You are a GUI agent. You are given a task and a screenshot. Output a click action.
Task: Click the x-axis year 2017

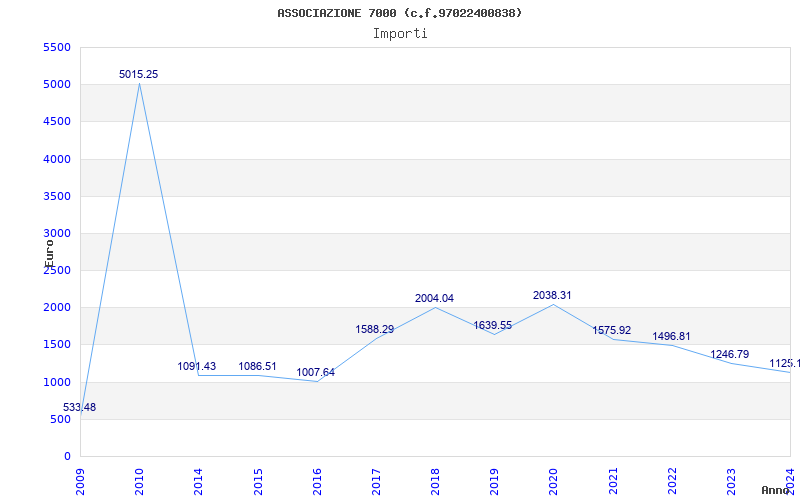point(376,481)
